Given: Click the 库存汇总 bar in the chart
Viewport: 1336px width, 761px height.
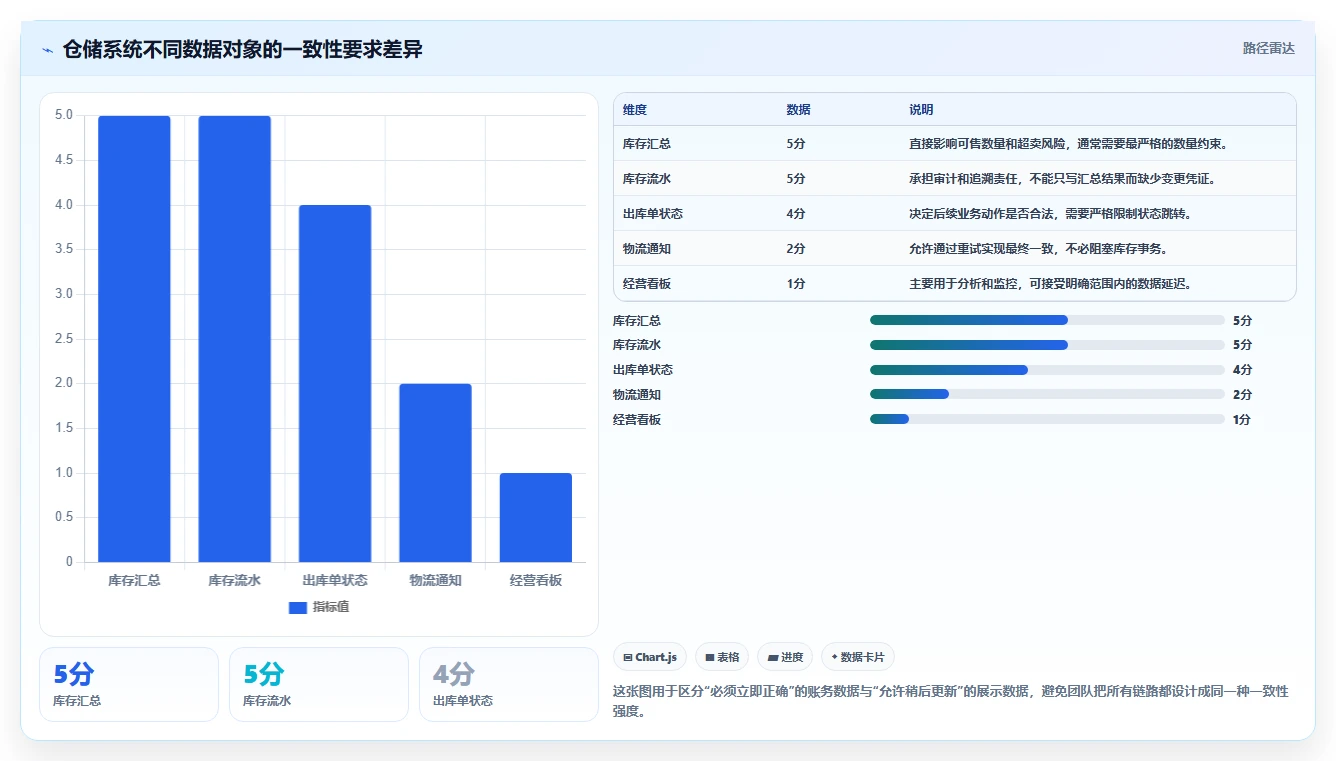Looking at the screenshot, I should 134,339.
